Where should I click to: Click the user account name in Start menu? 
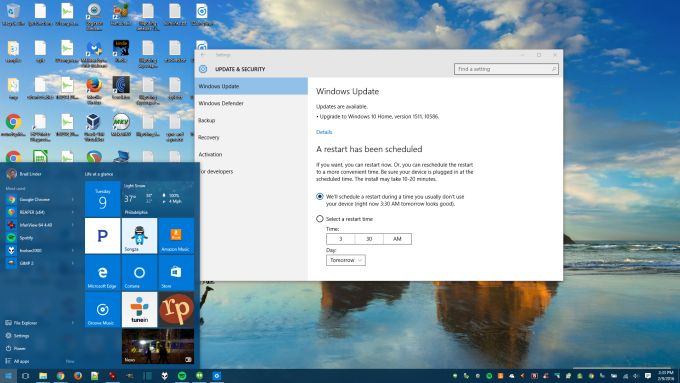point(30,174)
